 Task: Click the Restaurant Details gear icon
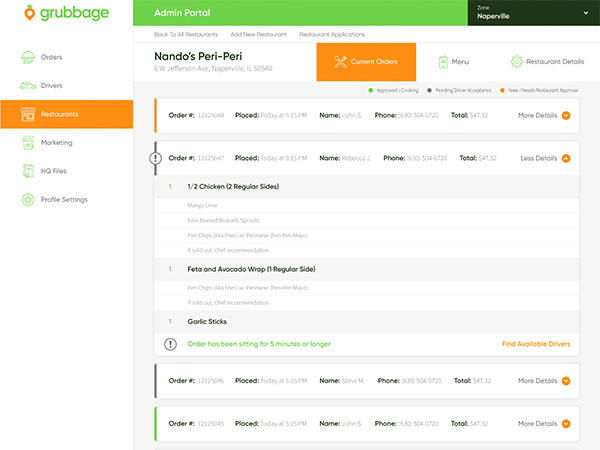[517, 62]
